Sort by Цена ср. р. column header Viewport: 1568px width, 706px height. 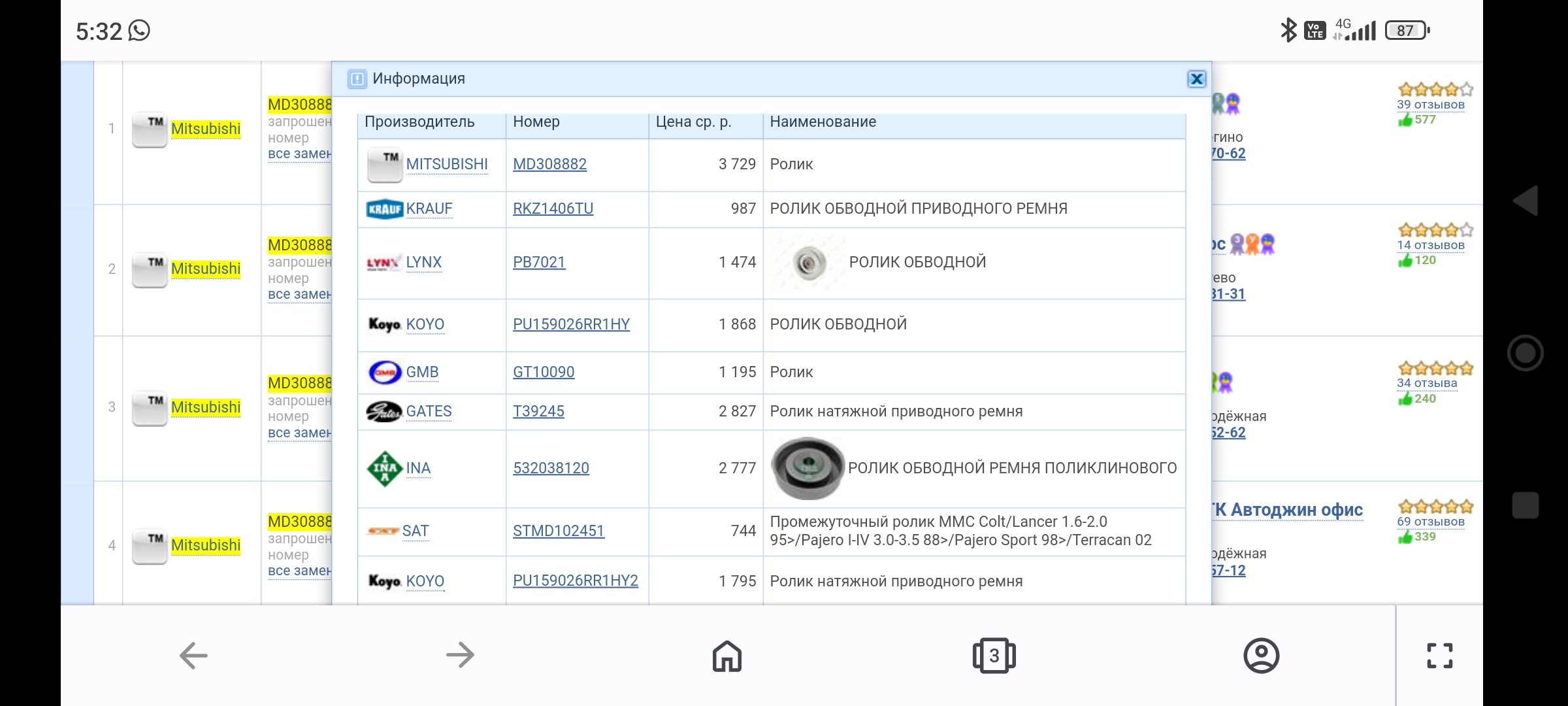(693, 122)
